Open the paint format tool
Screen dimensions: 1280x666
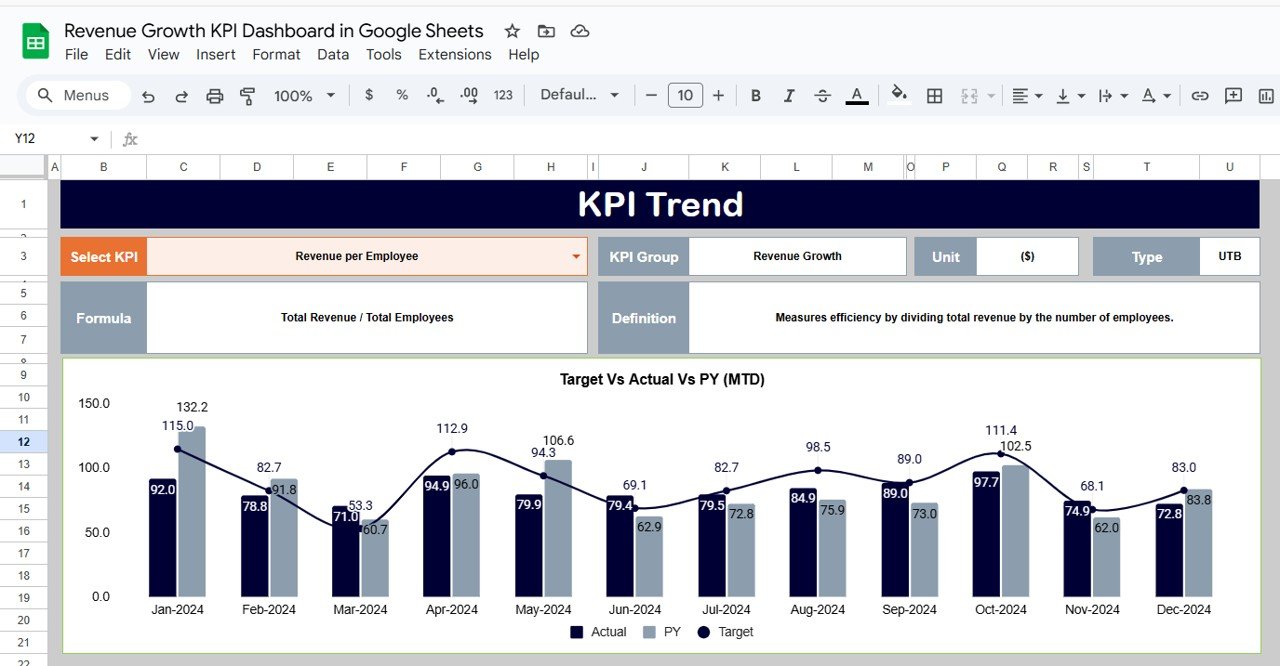[x=246, y=95]
